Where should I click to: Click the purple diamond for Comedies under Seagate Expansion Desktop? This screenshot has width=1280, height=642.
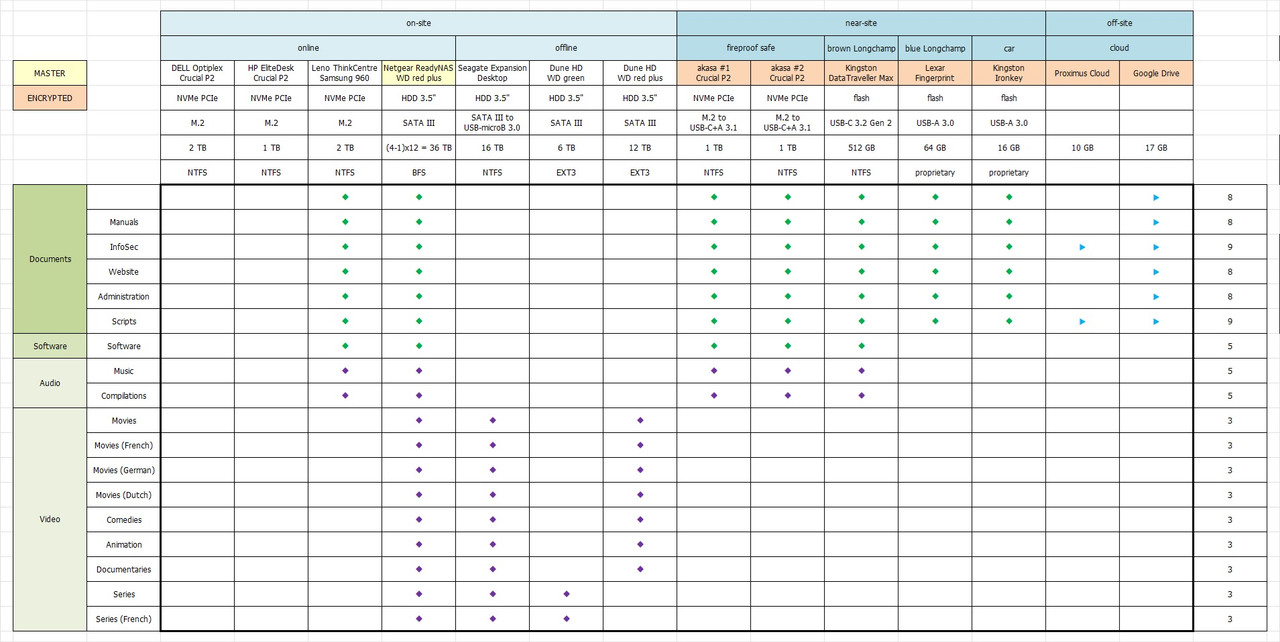(x=493, y=520)
